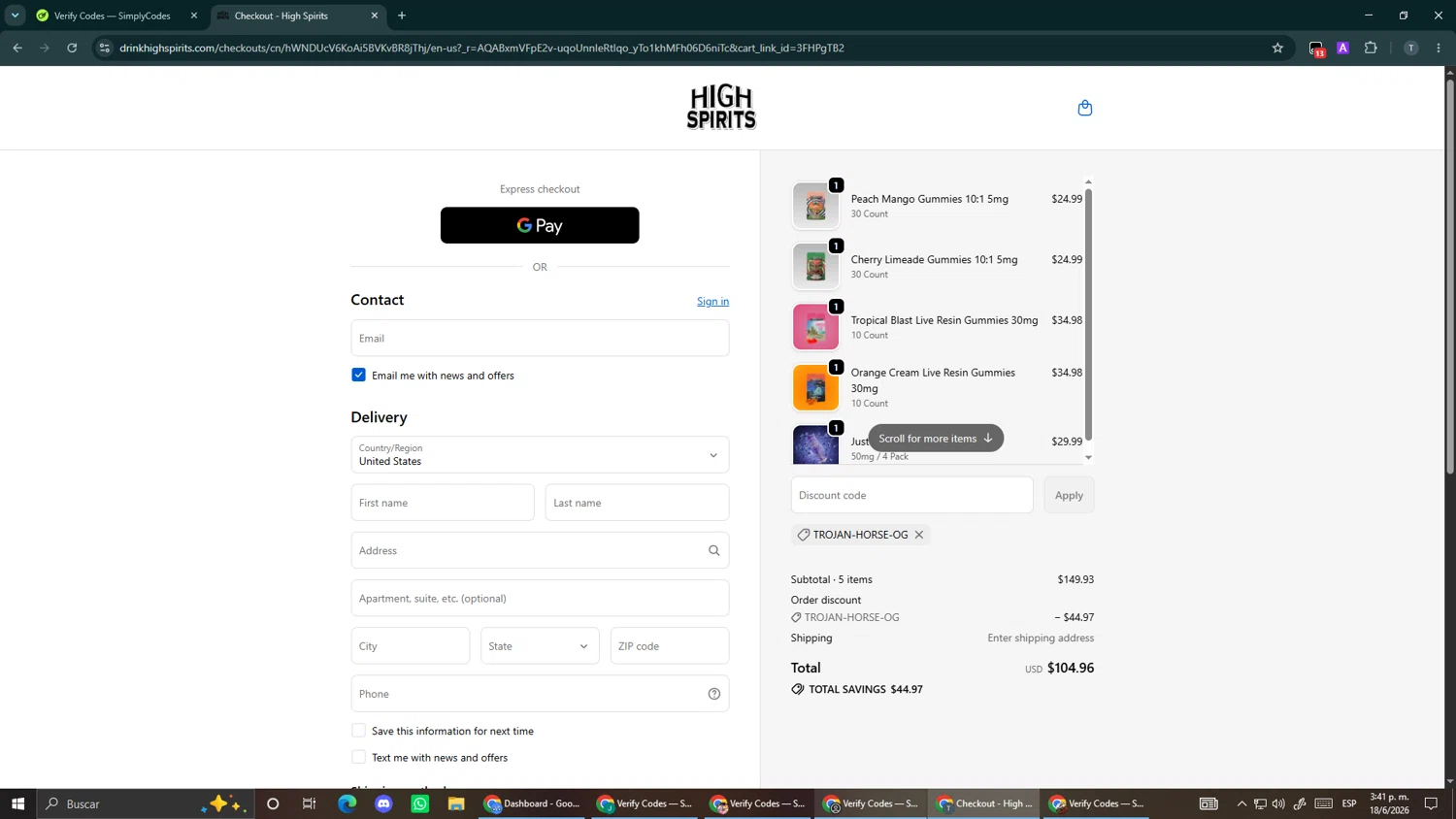Click the High Spirits logo
Image resolution: width=1456 pixels, height=819 pixels.
(x=721, y=107)
